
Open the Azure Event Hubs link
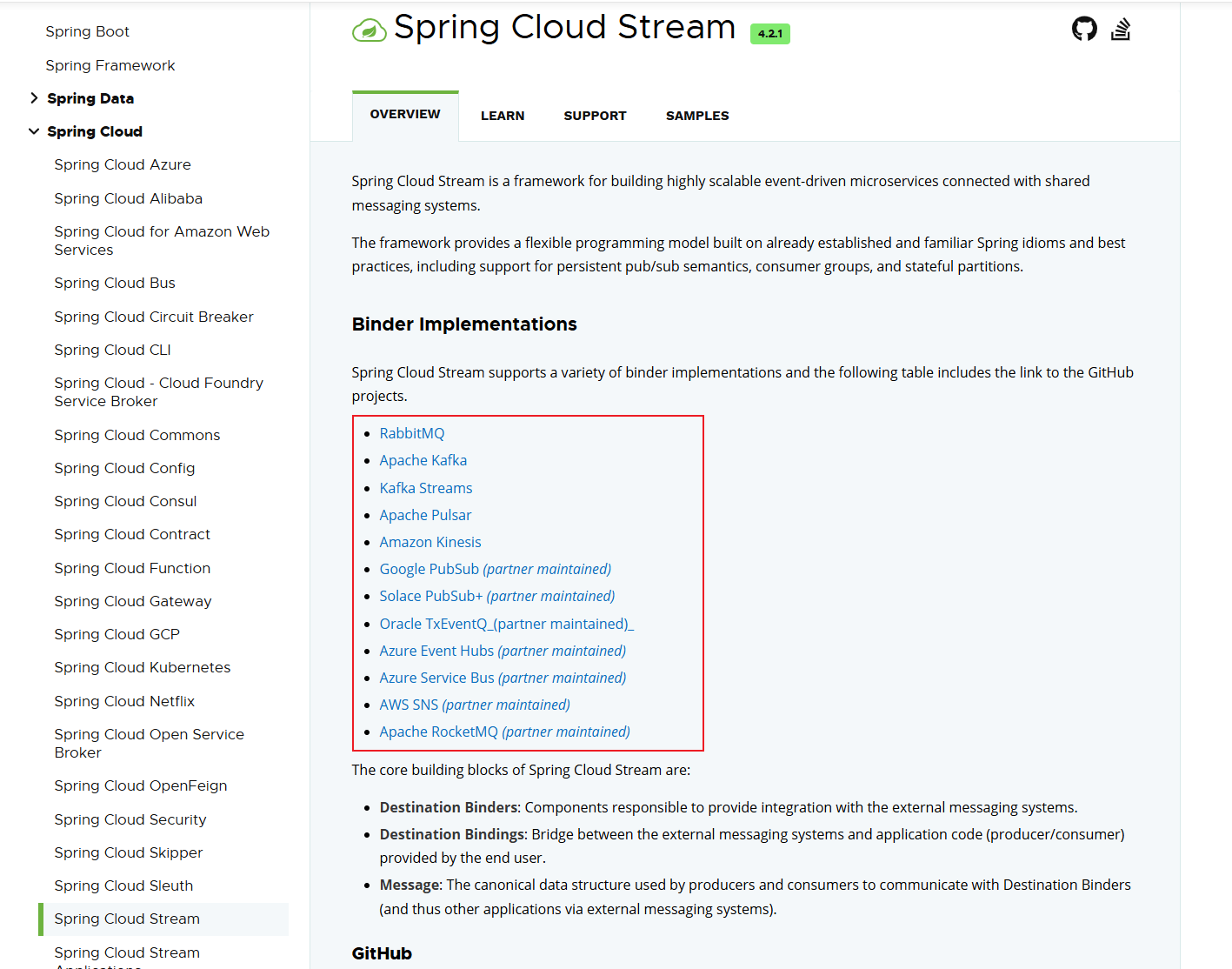click(503, 651)
